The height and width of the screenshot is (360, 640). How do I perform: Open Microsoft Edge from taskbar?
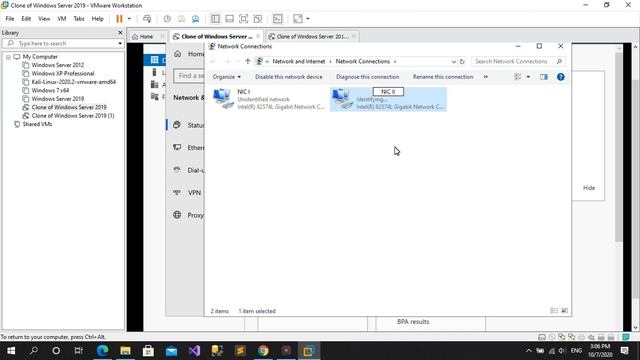point(102,351)
